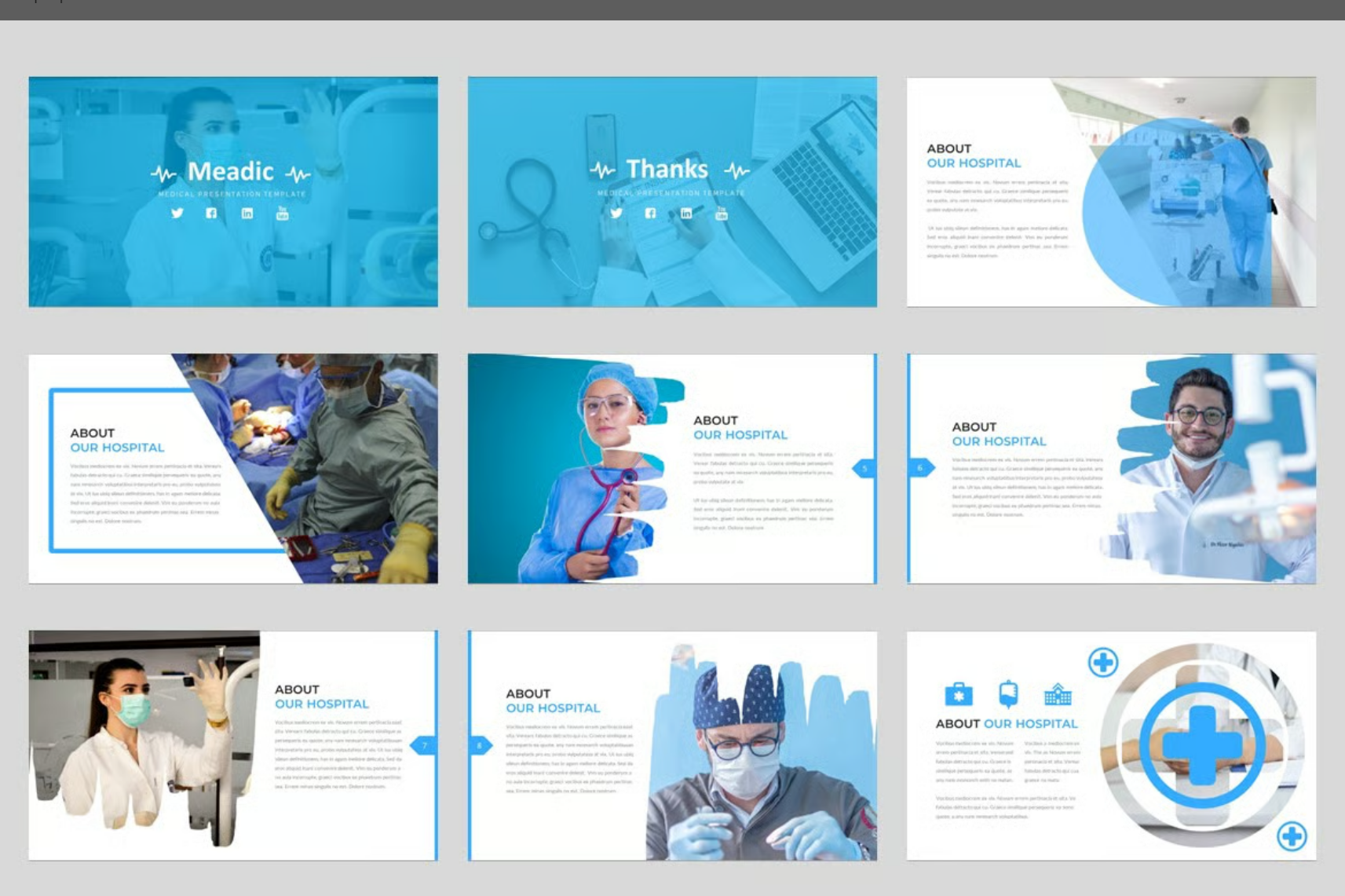This screenshot has height=896, width=1345.
Task: Select the smiling dentist About slide
Action: 1111,469
